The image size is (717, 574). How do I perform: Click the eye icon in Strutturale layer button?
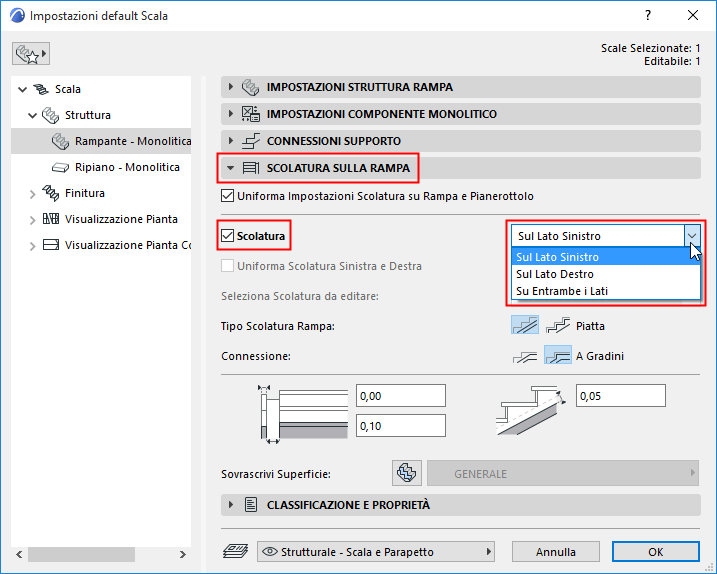tap(270, 552)
